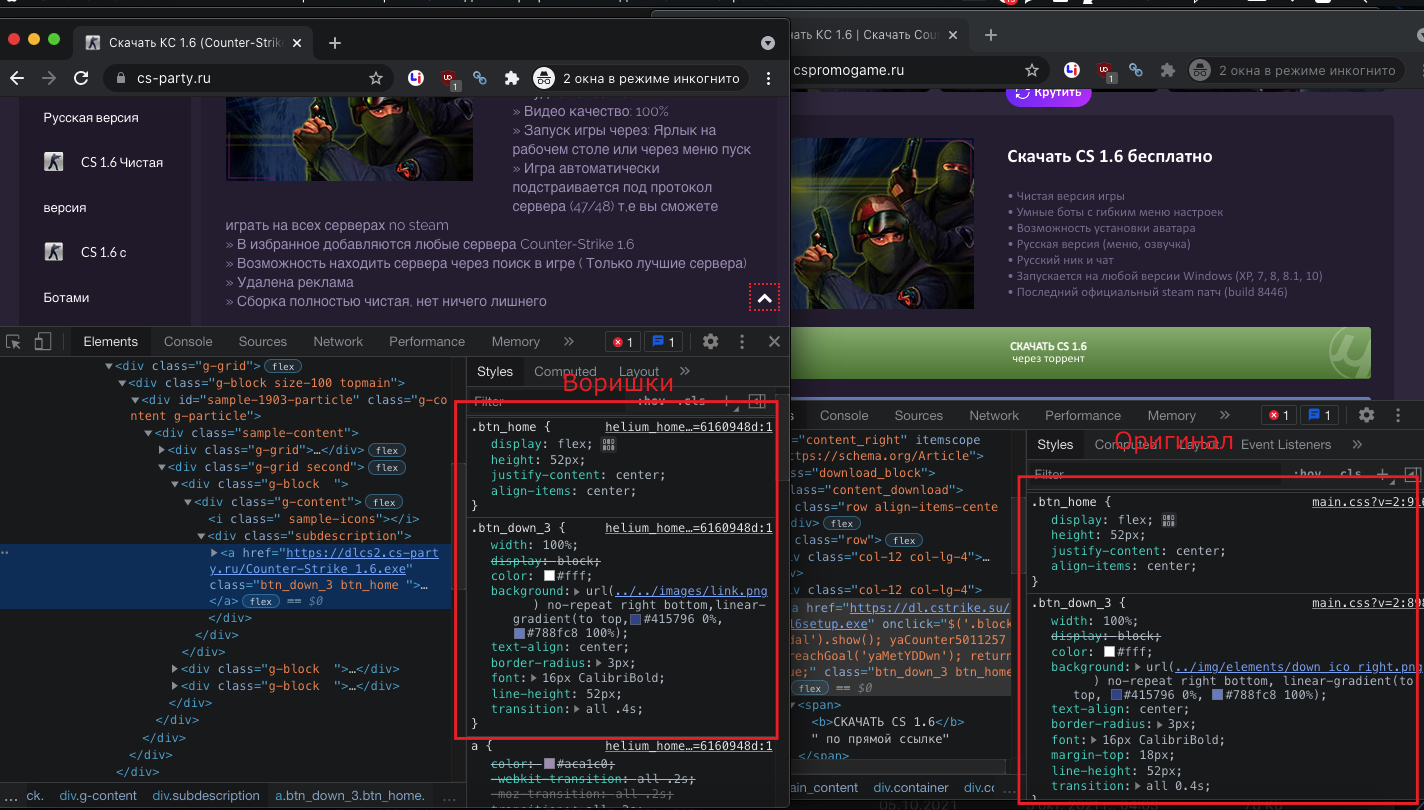
Task: Bookmark cs-party.ru with the star icon
Action: (376, 78)
